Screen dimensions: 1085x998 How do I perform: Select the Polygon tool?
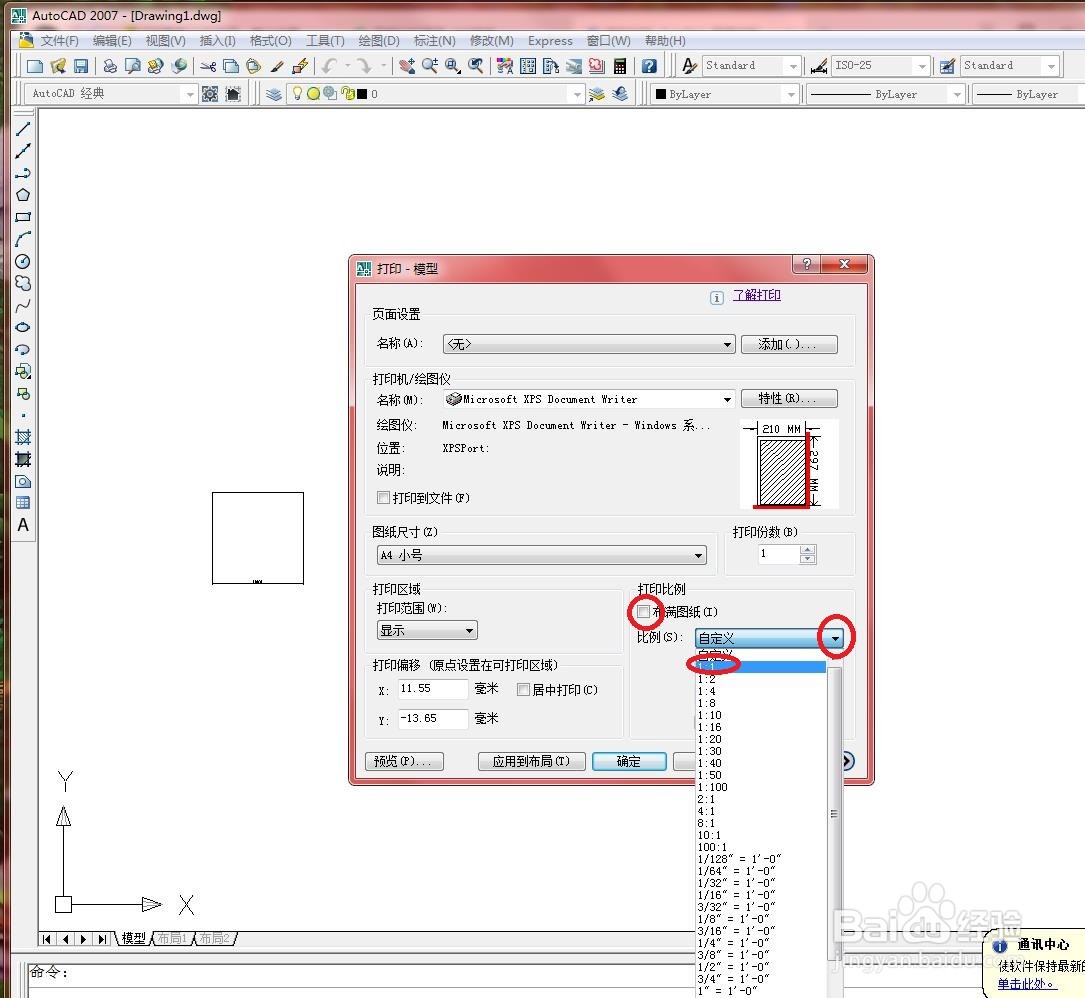pyautogui.click(x=23, y=195)
